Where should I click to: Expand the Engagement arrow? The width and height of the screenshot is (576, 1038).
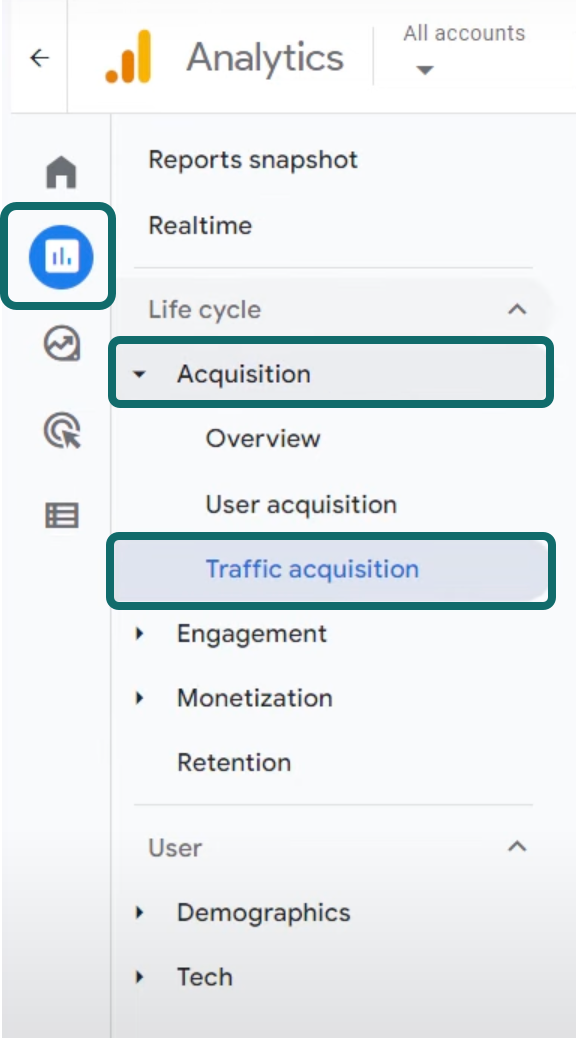pos(139,634)
